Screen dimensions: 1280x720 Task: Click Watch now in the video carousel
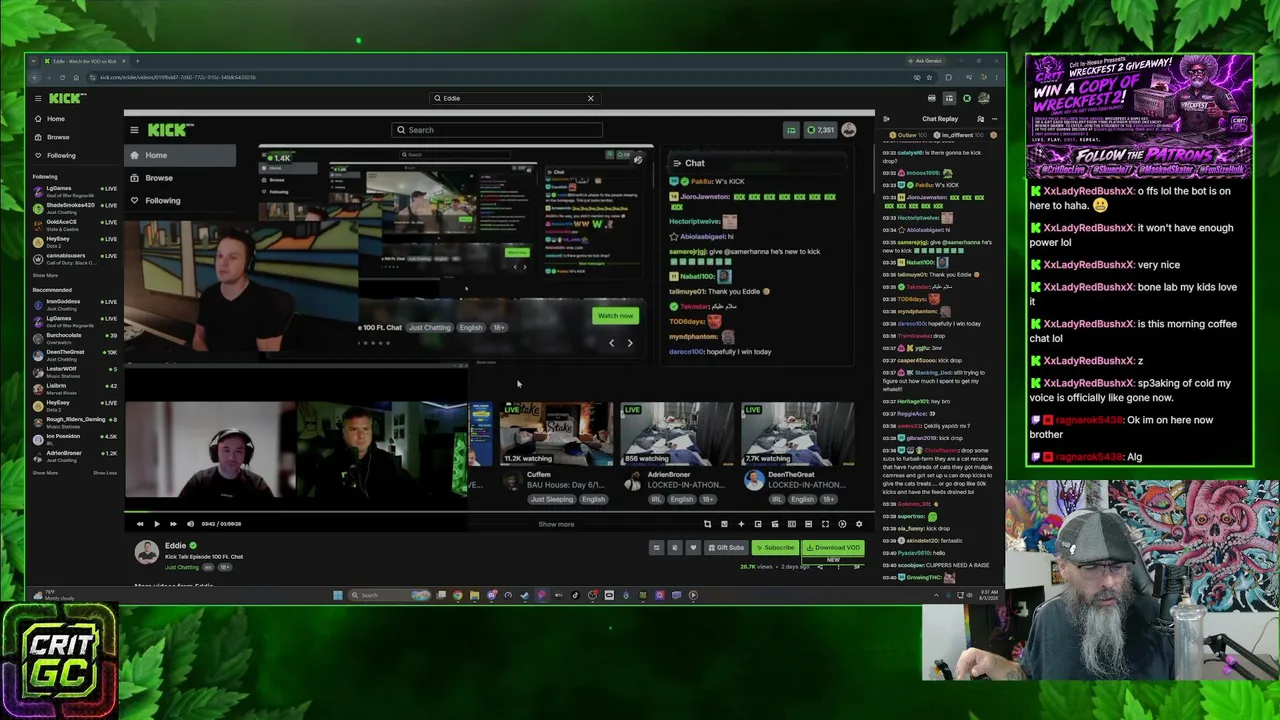click(x=615, y=316)
